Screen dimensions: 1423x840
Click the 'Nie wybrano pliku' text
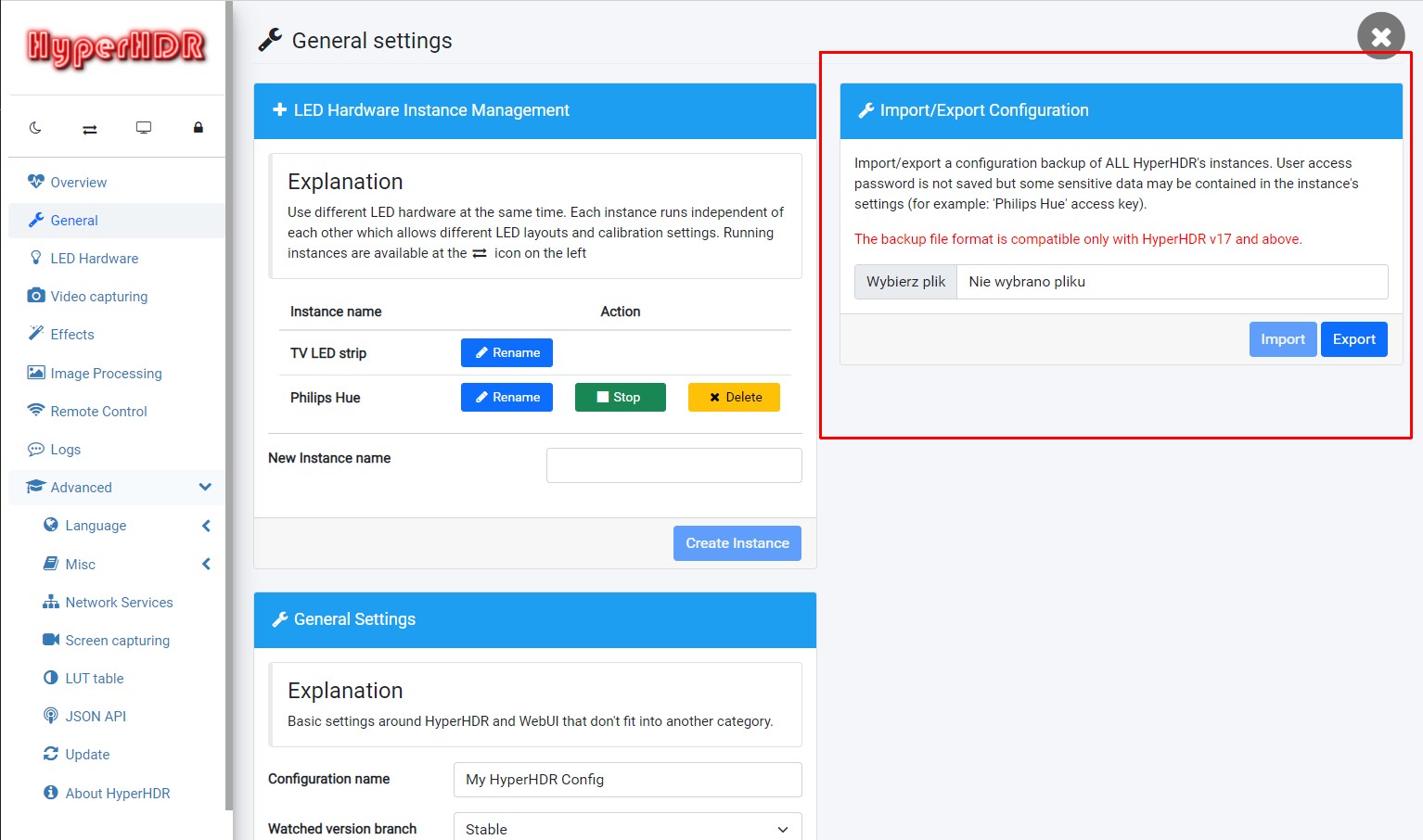pos(1027,282)
